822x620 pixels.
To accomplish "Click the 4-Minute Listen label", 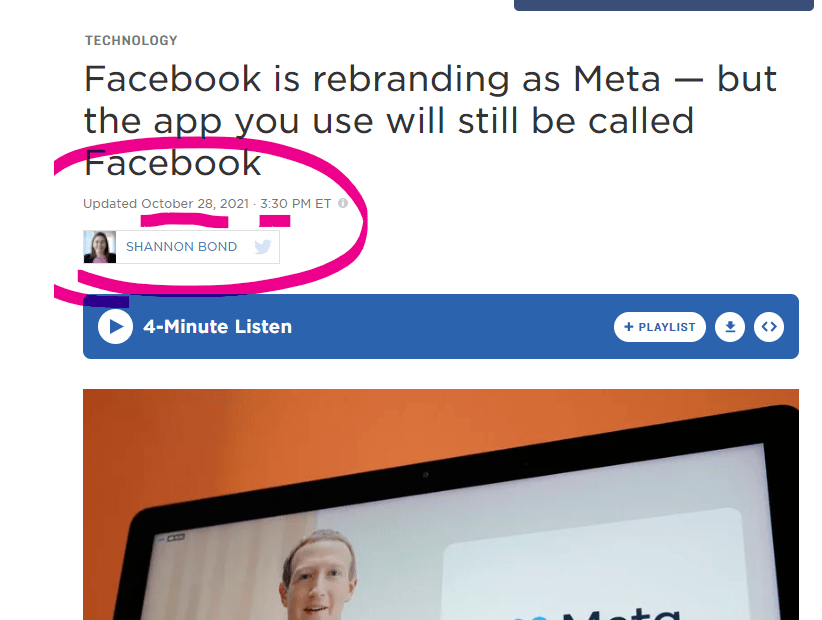I will (218, 327).
